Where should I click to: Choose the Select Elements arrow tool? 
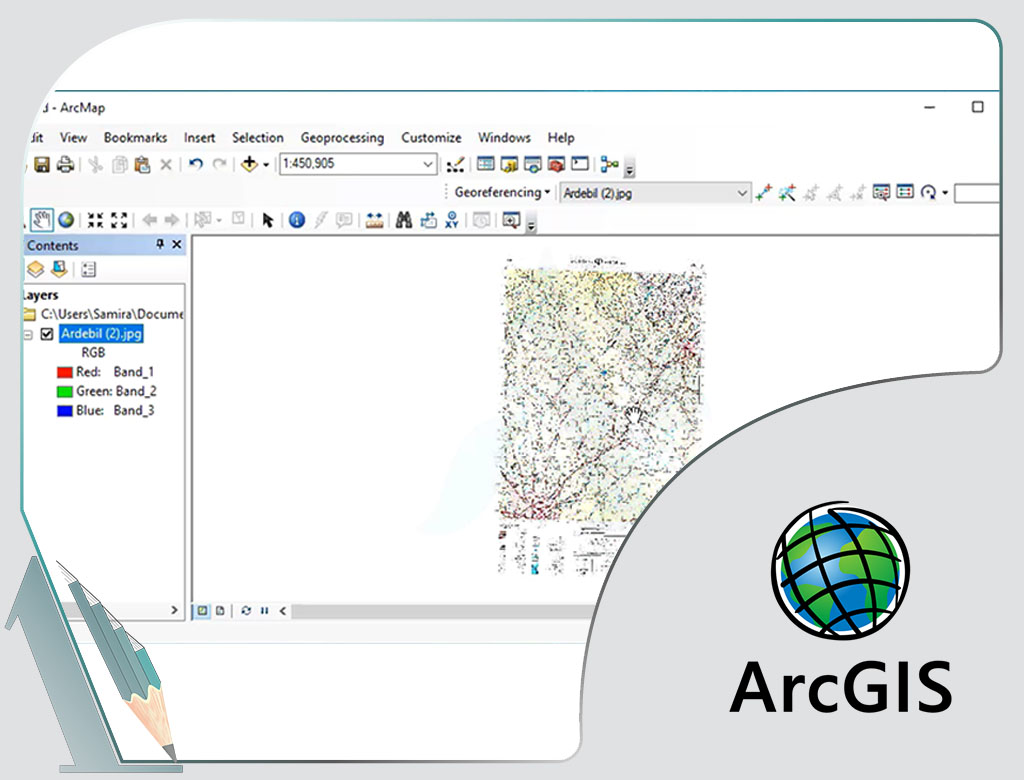pos(267,220)
